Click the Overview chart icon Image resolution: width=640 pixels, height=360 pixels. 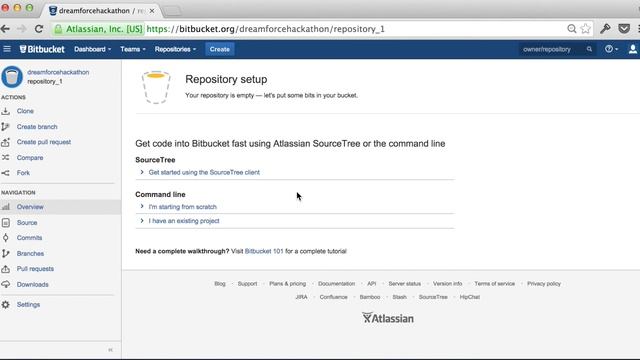(6, 207)
